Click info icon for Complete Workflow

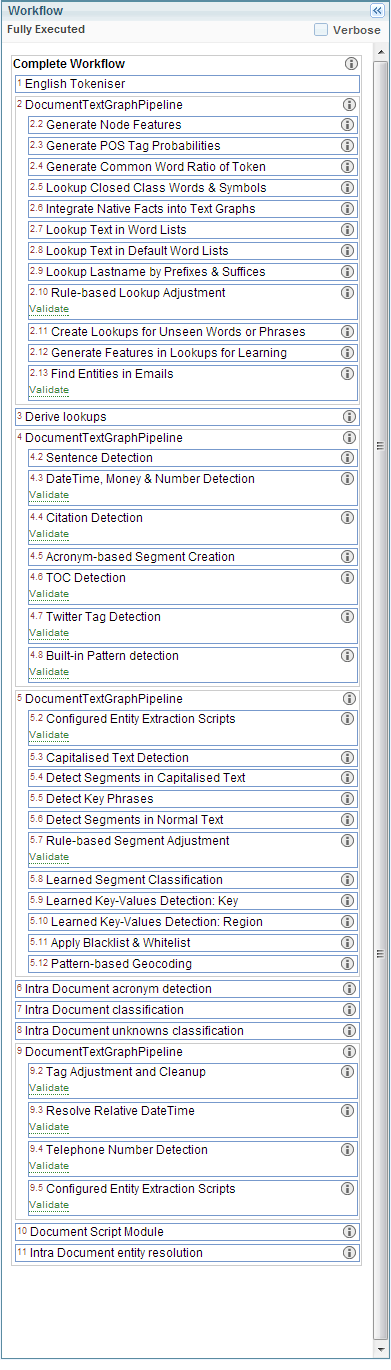click(351, 63)
